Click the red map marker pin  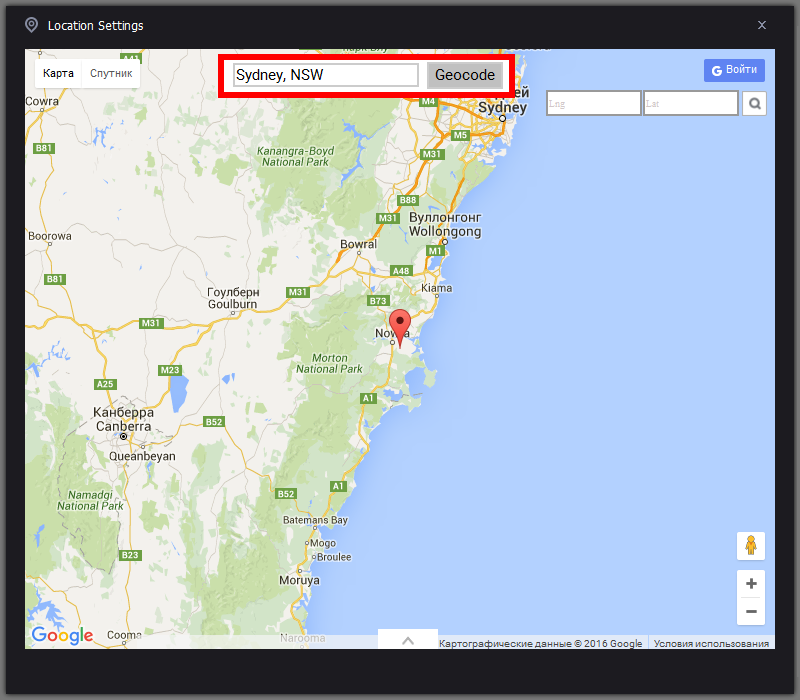coord(399,328)
